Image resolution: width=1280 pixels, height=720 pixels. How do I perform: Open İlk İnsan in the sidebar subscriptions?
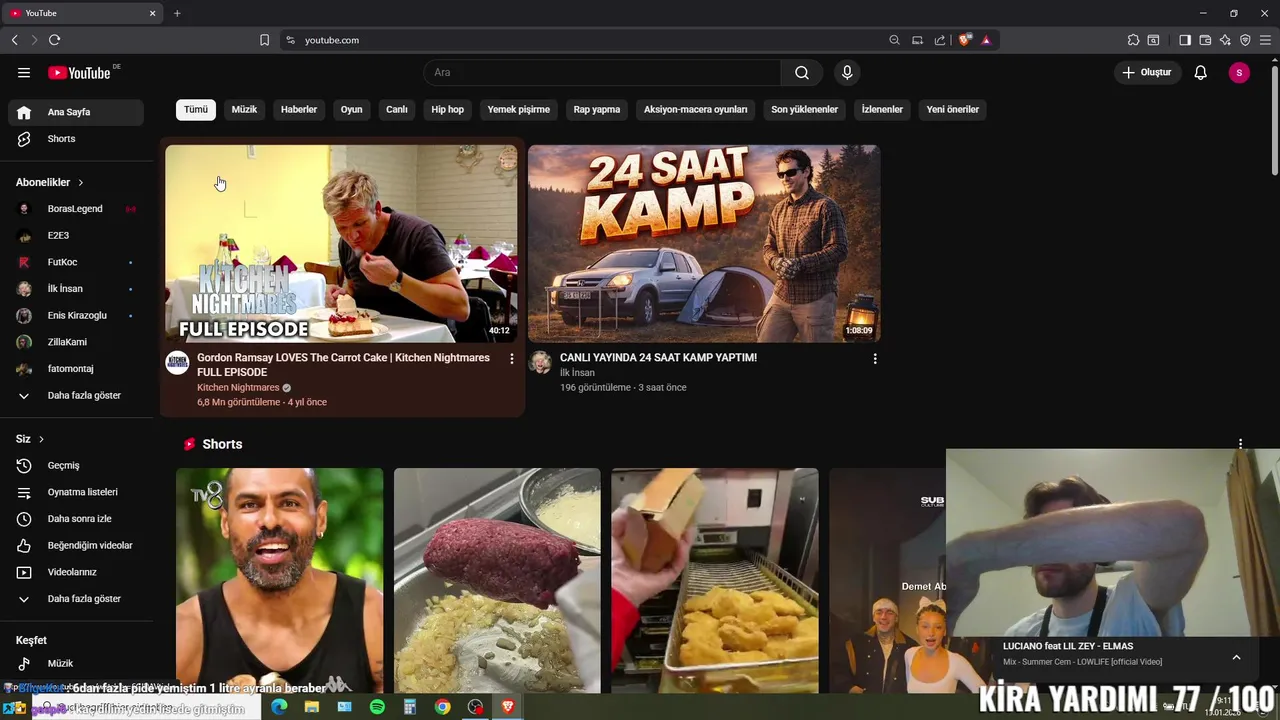click(76, 289)
